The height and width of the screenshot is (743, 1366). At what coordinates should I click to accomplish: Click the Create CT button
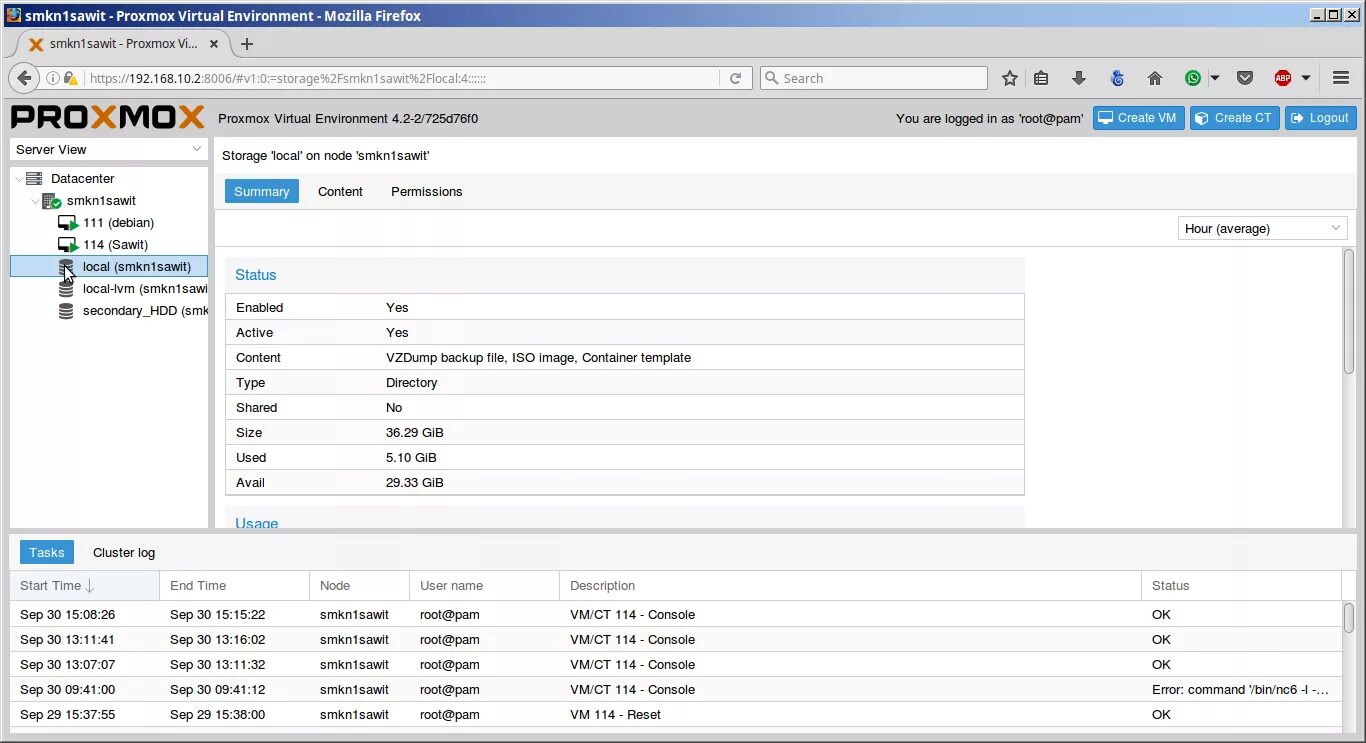point(1235,118)
